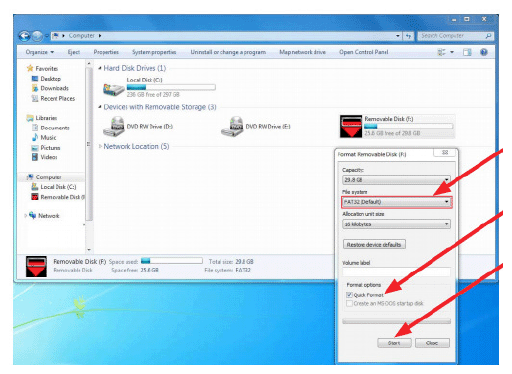Image resolution: width=512 pixels, height=374 pixels.
Task: Collapse Devices with Removable Storage group
Action: pos(100,107)
